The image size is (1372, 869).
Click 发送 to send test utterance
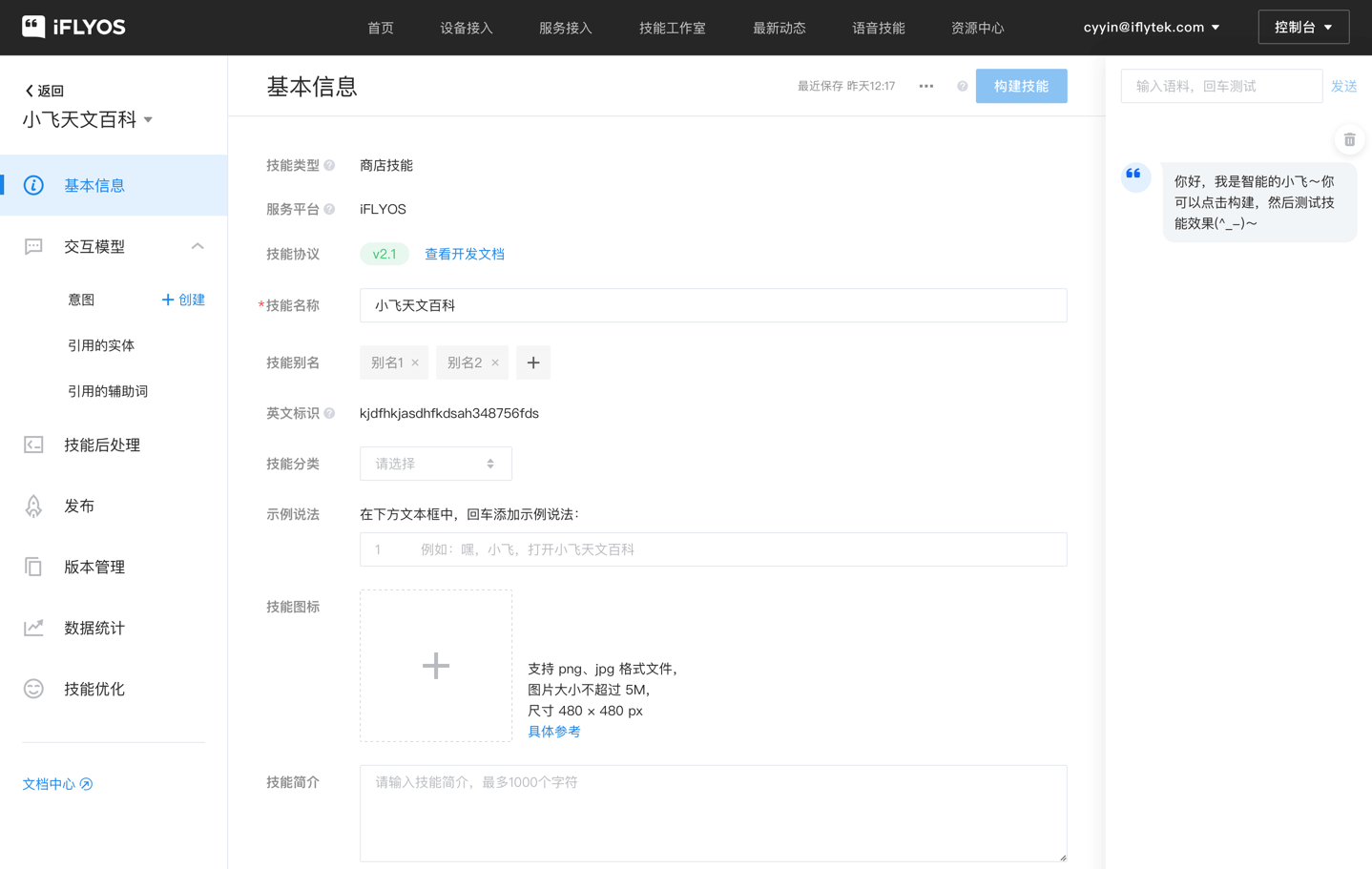[x=1343, y=86]
